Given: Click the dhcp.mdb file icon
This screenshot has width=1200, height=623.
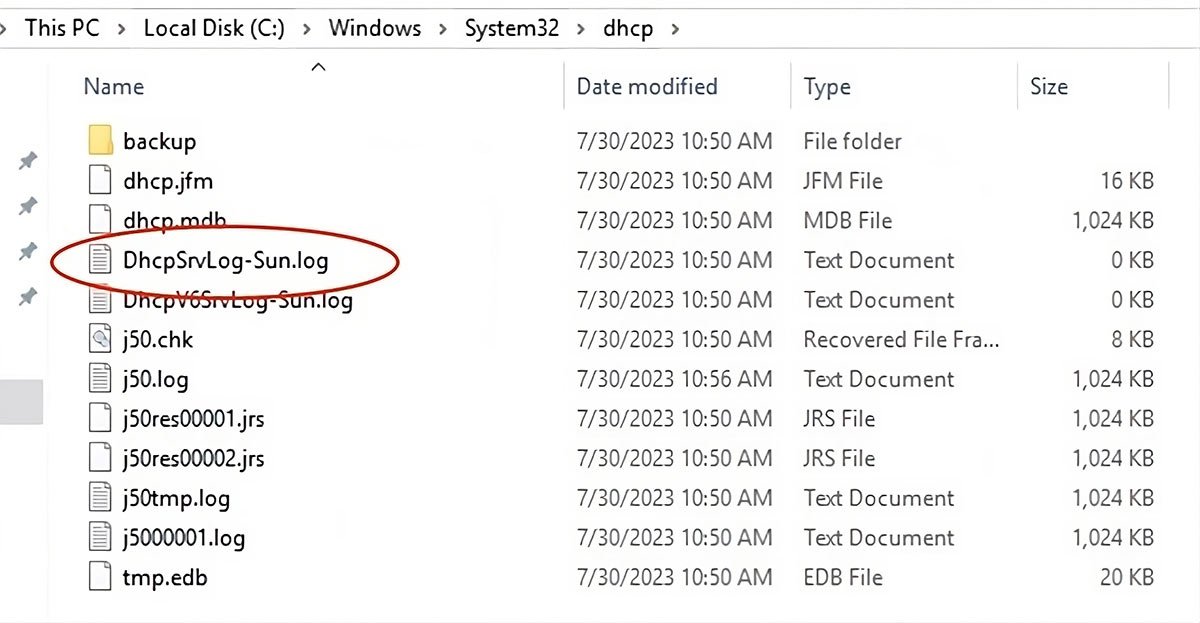Looking at the screenshot, I should (x=100, y=220).
